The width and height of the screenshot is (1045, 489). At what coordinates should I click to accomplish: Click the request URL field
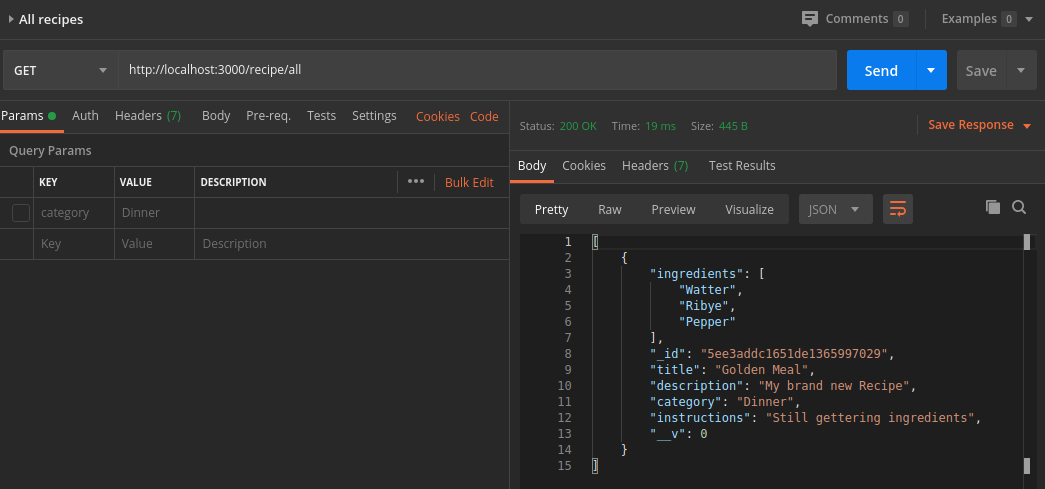tap(477, 70)
